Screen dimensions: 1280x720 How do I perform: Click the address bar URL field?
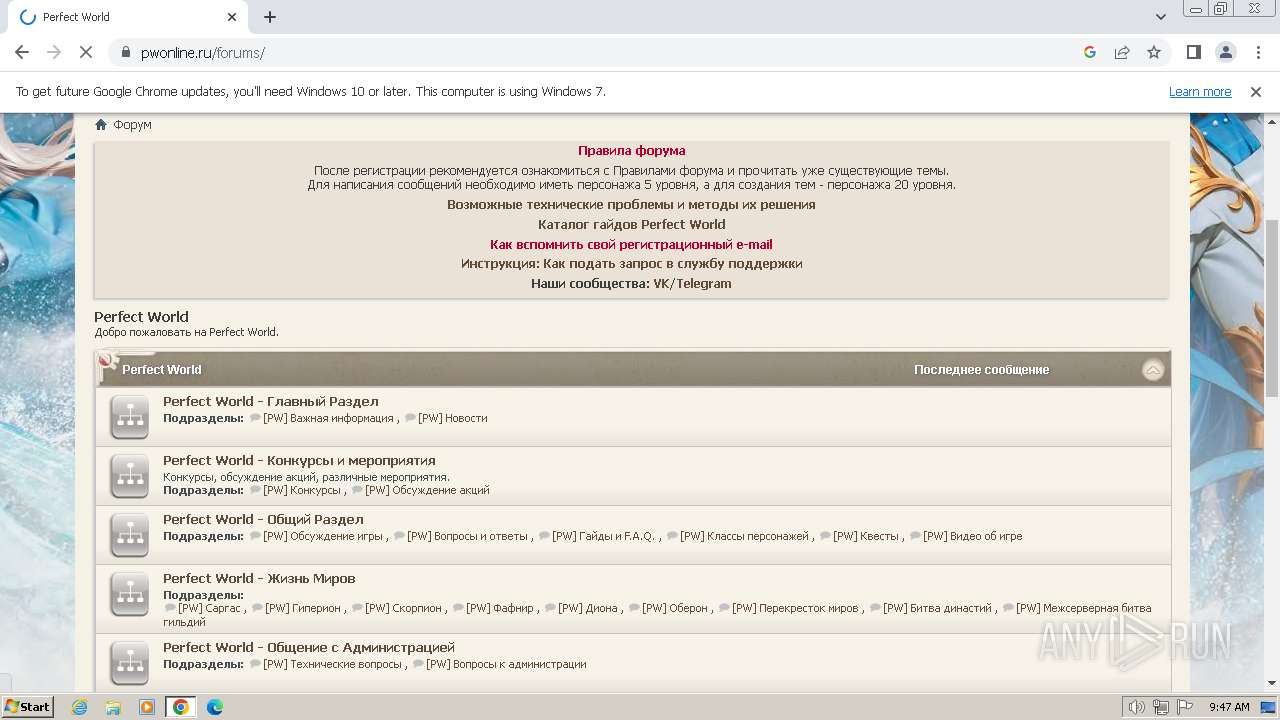tap(600, 52)
